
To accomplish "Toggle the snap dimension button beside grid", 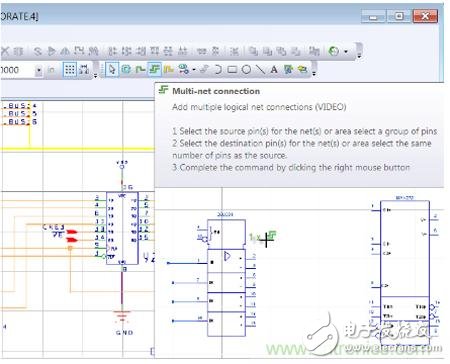I will 84,70.
